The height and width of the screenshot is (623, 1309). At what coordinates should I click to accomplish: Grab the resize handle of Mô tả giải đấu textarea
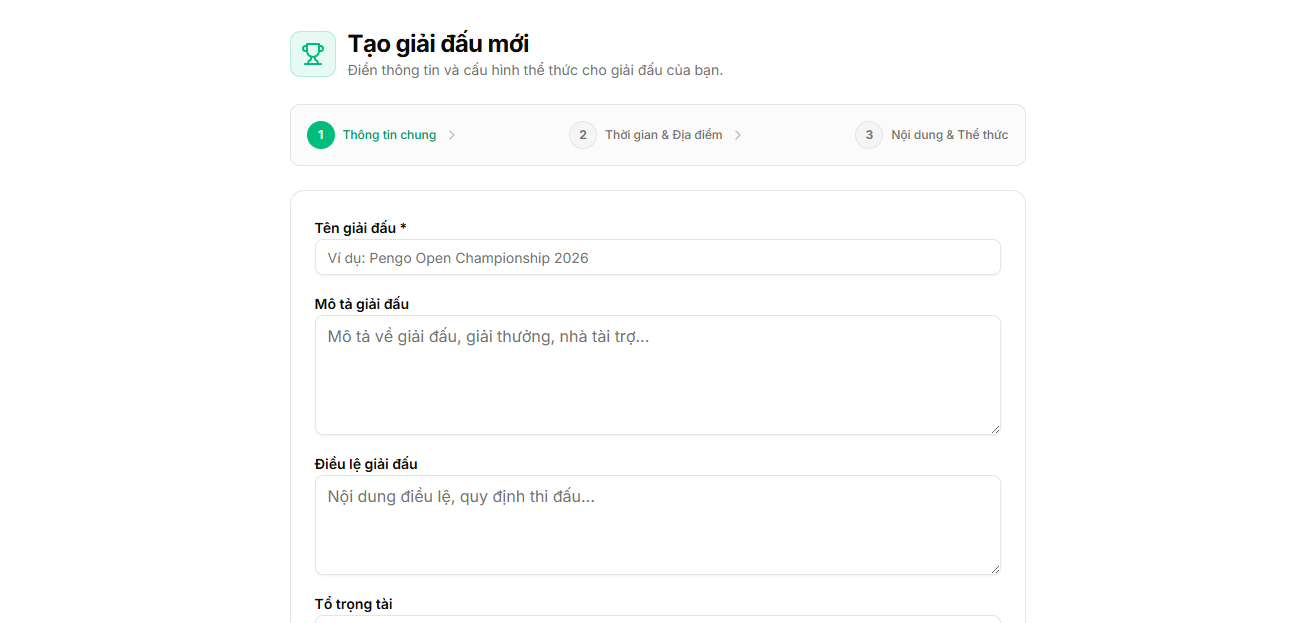click(995, 429)
